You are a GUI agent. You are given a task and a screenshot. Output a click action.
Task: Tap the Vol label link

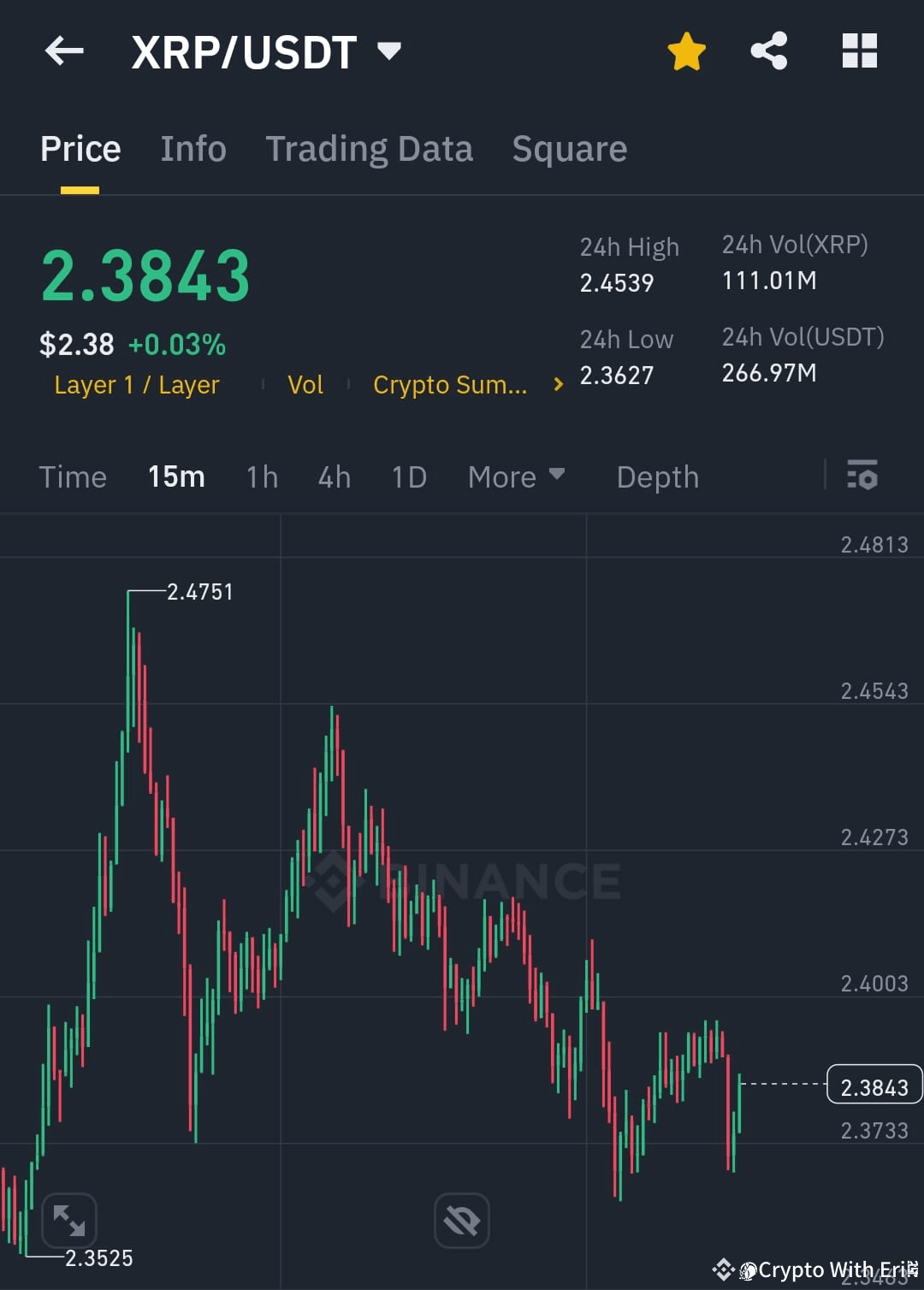point(305,385)
